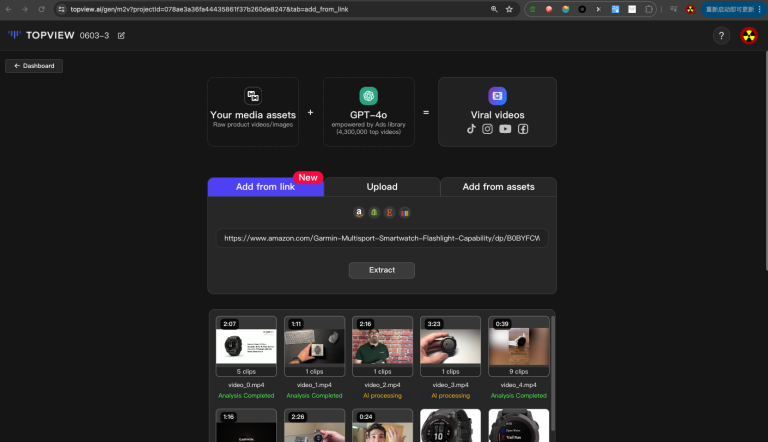Open the help question mark icon
The width and height of the screenshot is (768, 442).
pos(721,35)
